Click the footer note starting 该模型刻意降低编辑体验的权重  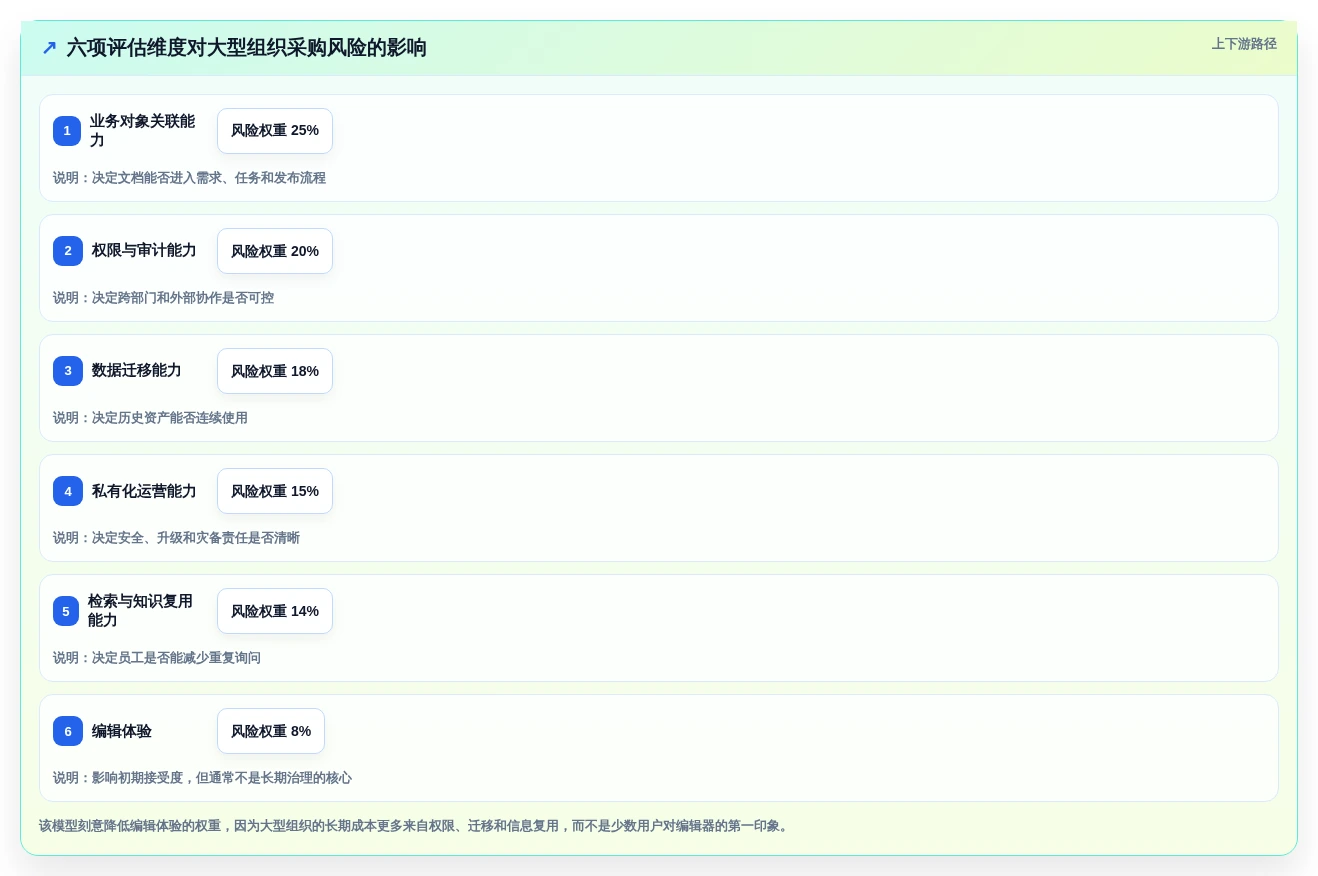(x=416, y=826)
